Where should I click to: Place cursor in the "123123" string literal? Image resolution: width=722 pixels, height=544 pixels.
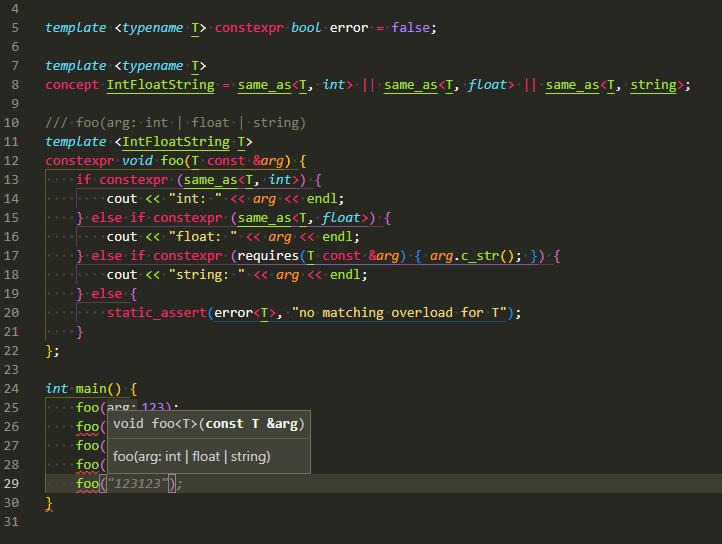pyautogui.click(x=136, y=484)
